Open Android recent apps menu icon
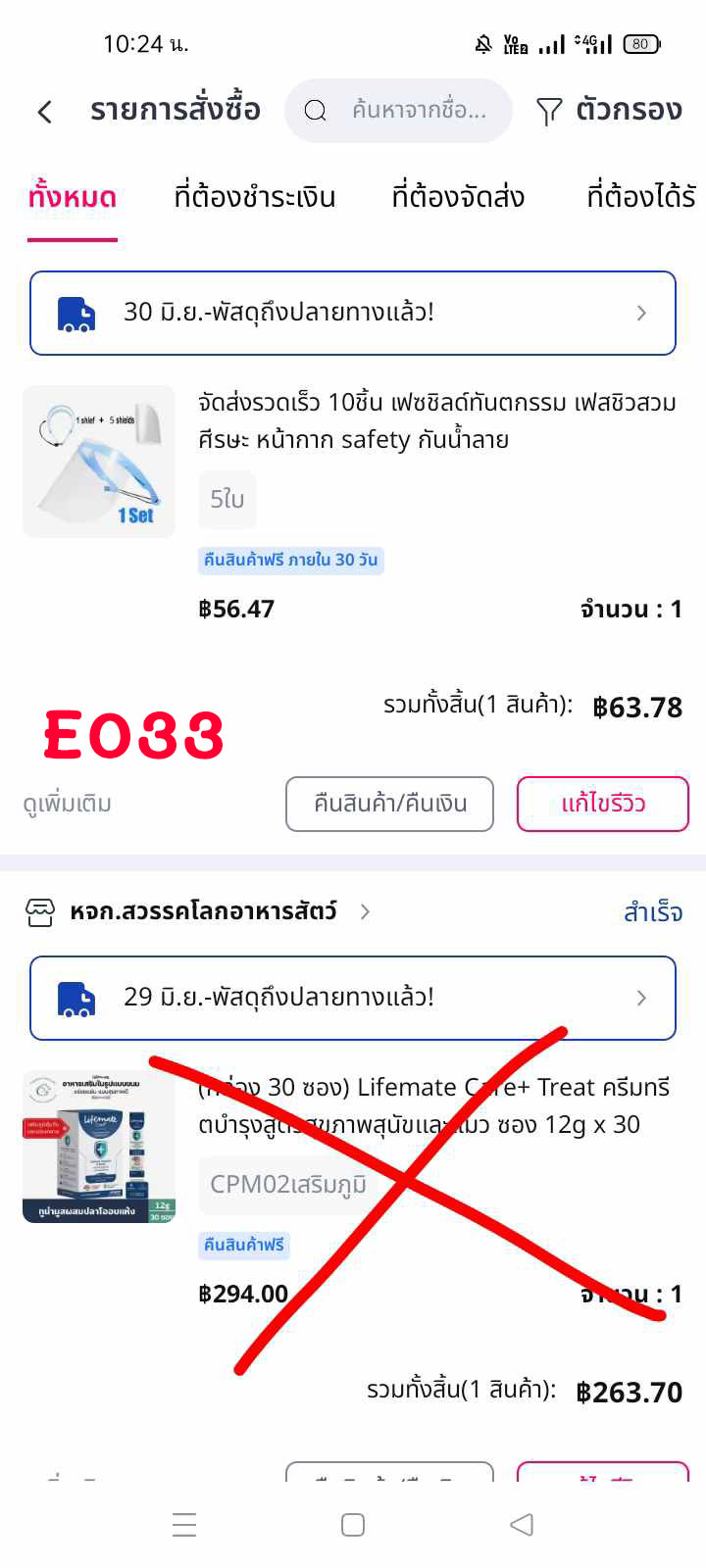Viewport: 706px width, 1568px height. tap(184, 1525)
